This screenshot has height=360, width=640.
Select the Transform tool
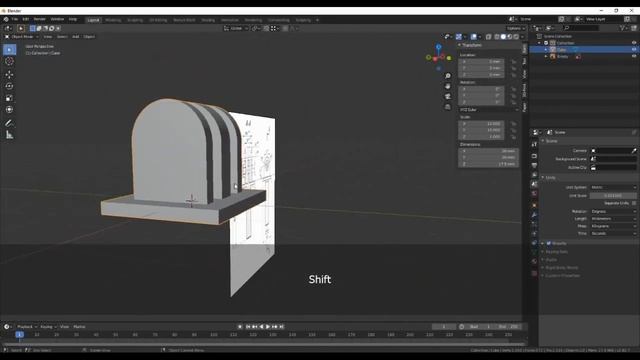(9, 109)
